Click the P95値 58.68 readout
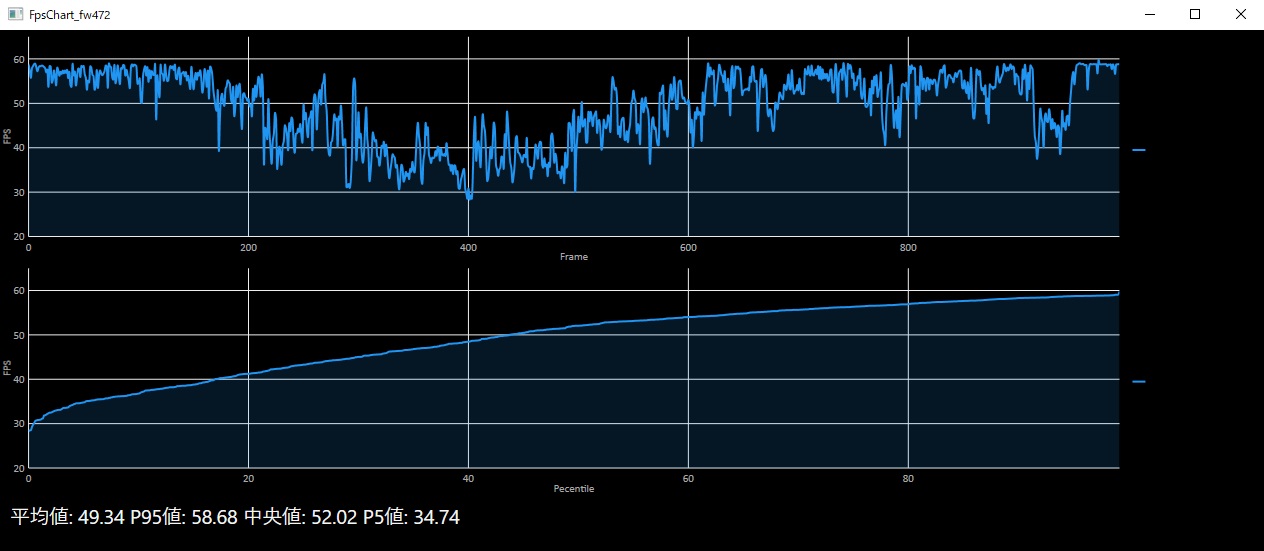Viewport: 1264px width, 551px height. tap(185, 517)
